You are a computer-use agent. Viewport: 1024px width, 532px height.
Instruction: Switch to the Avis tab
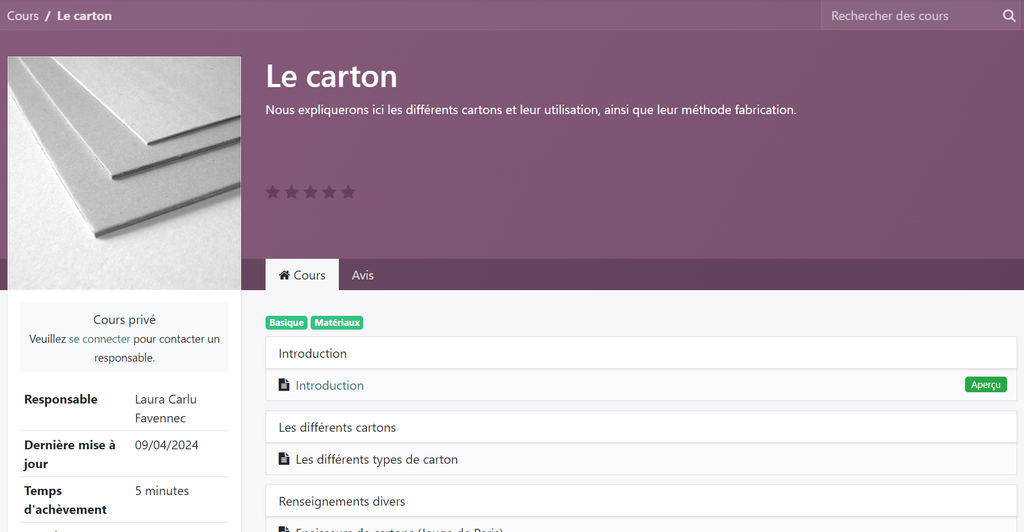coord(362,275)
